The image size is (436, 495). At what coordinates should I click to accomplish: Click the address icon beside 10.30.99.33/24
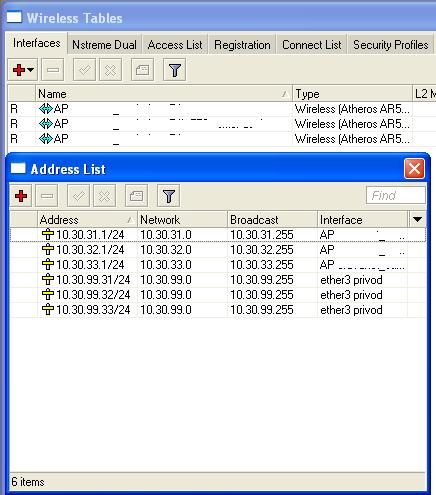[x=48, y=309]
